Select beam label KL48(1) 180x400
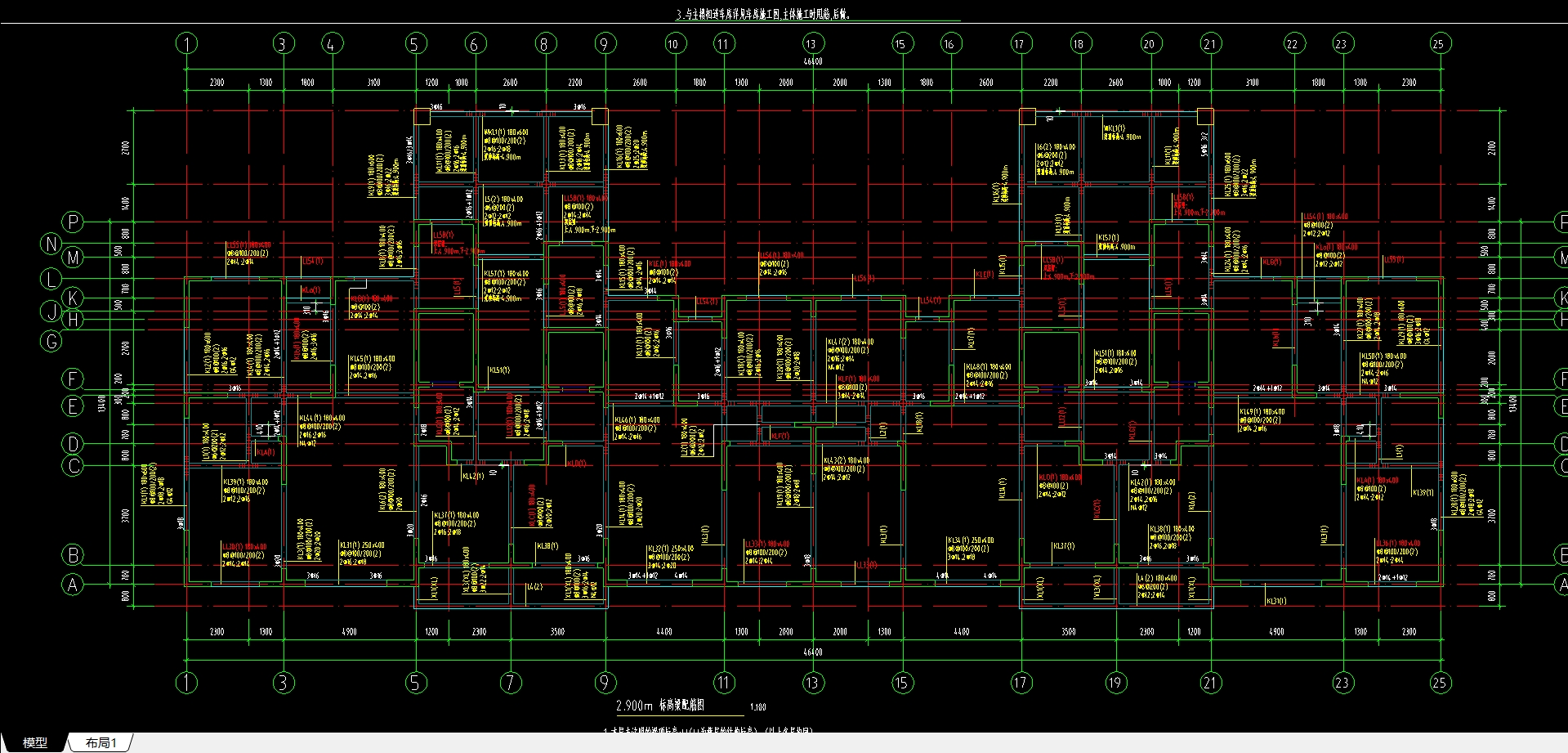The image size is (1568, 753). pyautogui.click(x=989, y=367)
